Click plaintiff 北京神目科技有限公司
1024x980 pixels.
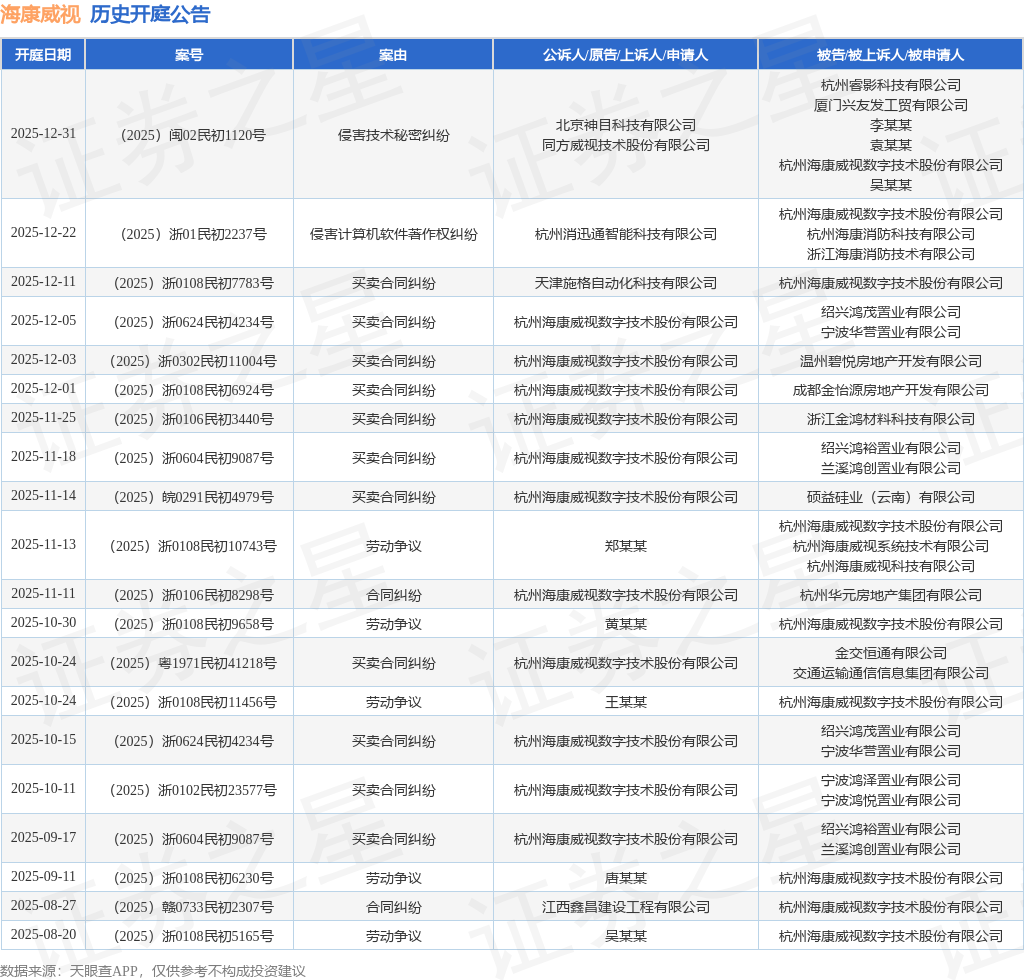[x=626, y=125]
